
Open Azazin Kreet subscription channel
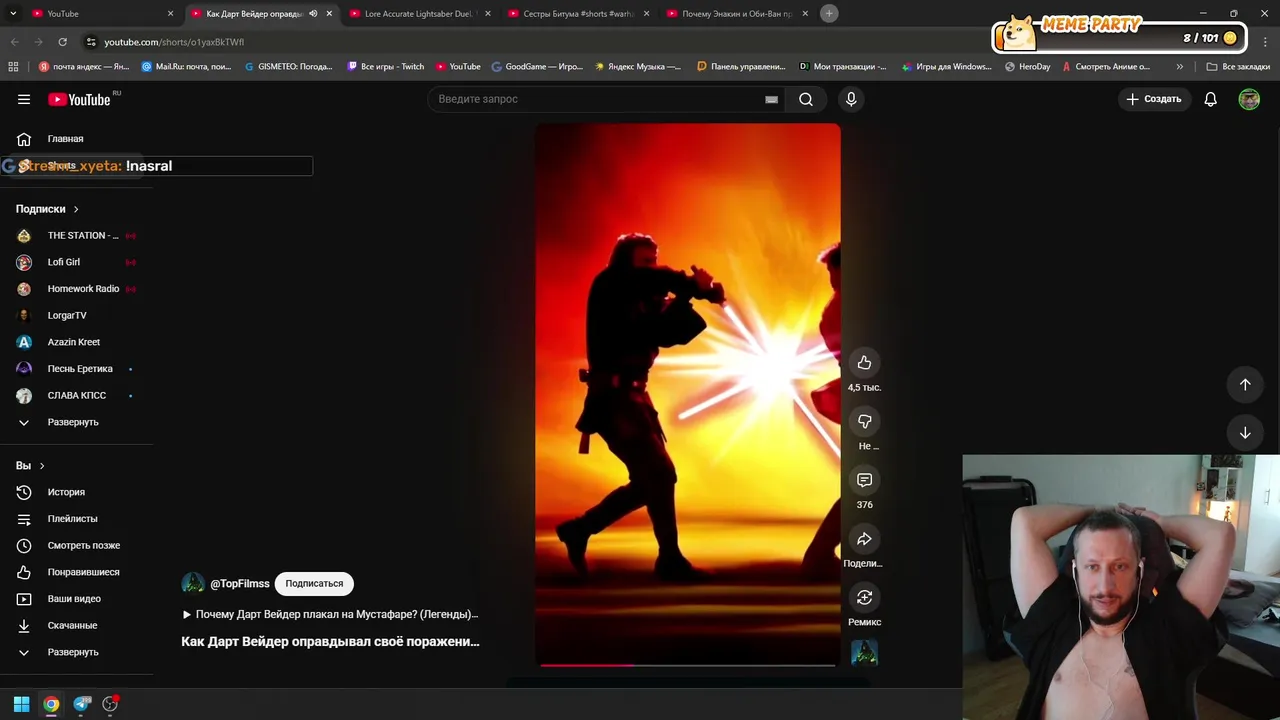coord(76,342)
